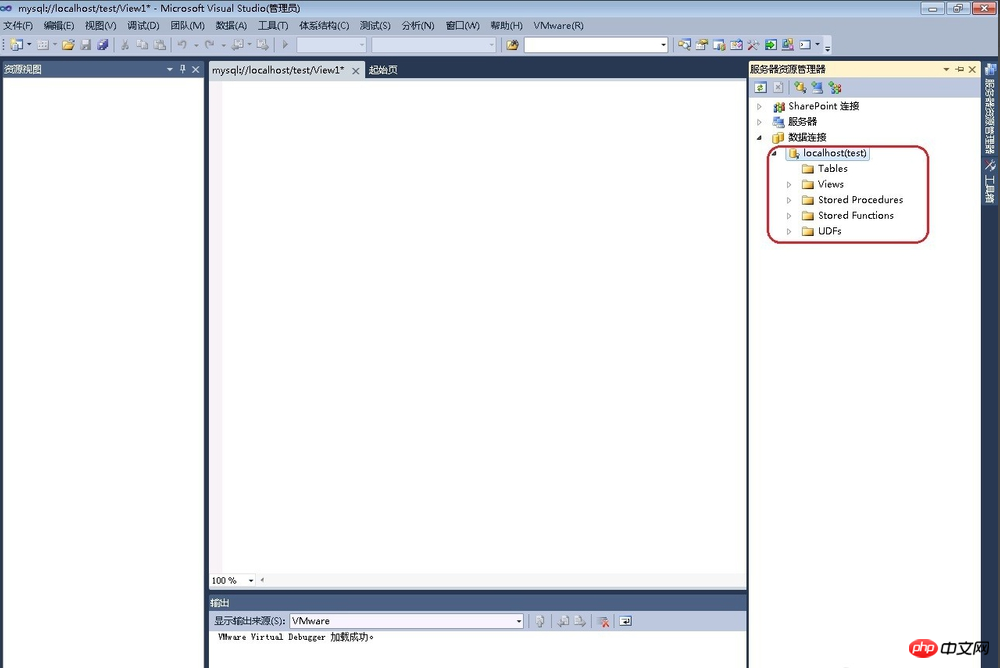This screenshot has width=1000, height=668.
Task: Pin the 资源视图 panel with auto-hide
Action: 182,69
